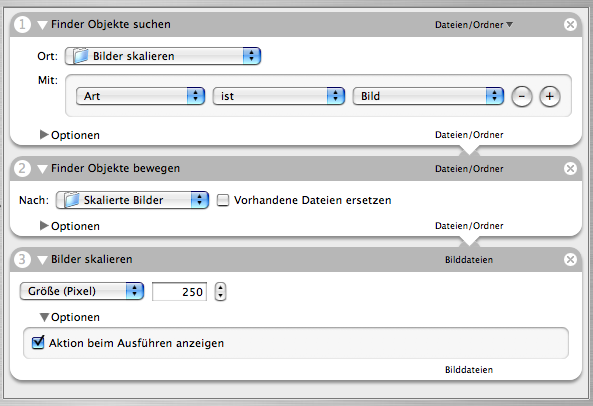Open the Ort folder dropdown

click(x=163, y=56)
